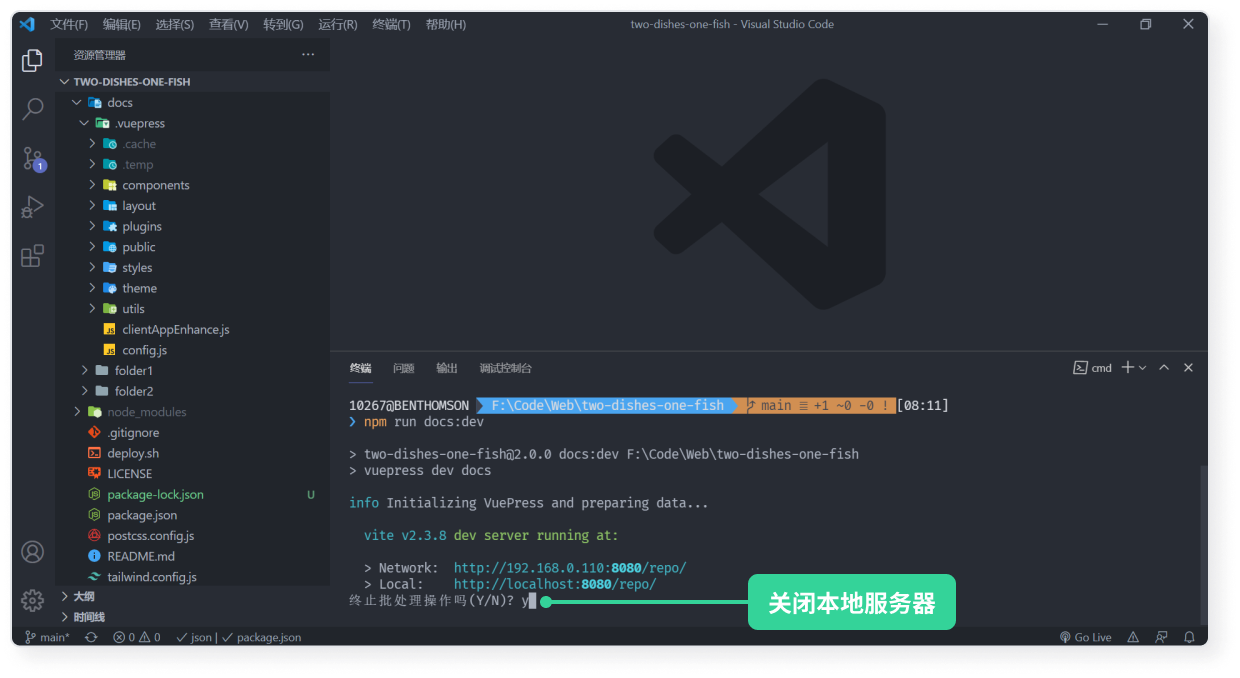Open the Network URL in terminal
The image size is (1240, 678).
click(x=570, y=567)
